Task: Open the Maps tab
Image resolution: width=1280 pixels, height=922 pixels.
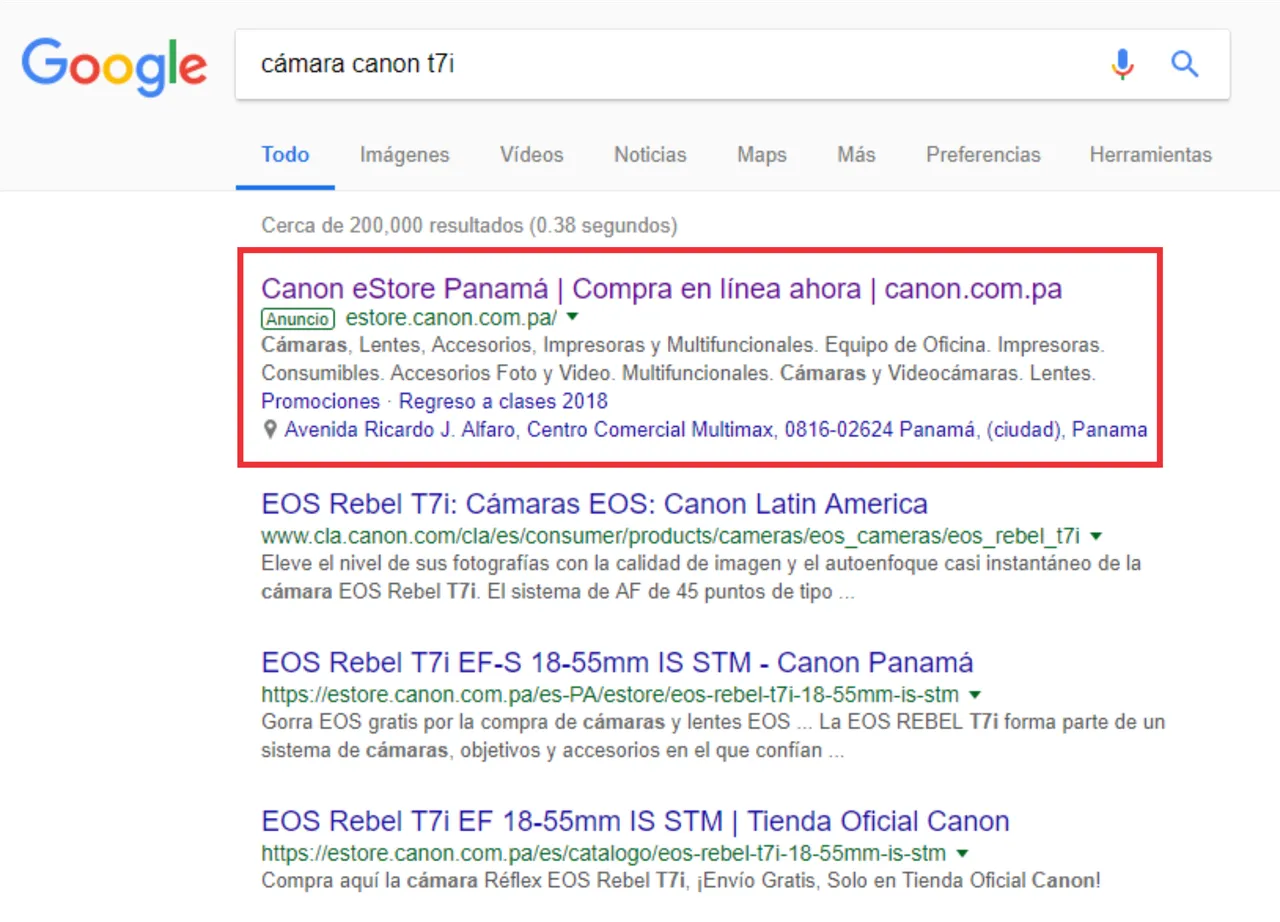Action: point(762,155)
